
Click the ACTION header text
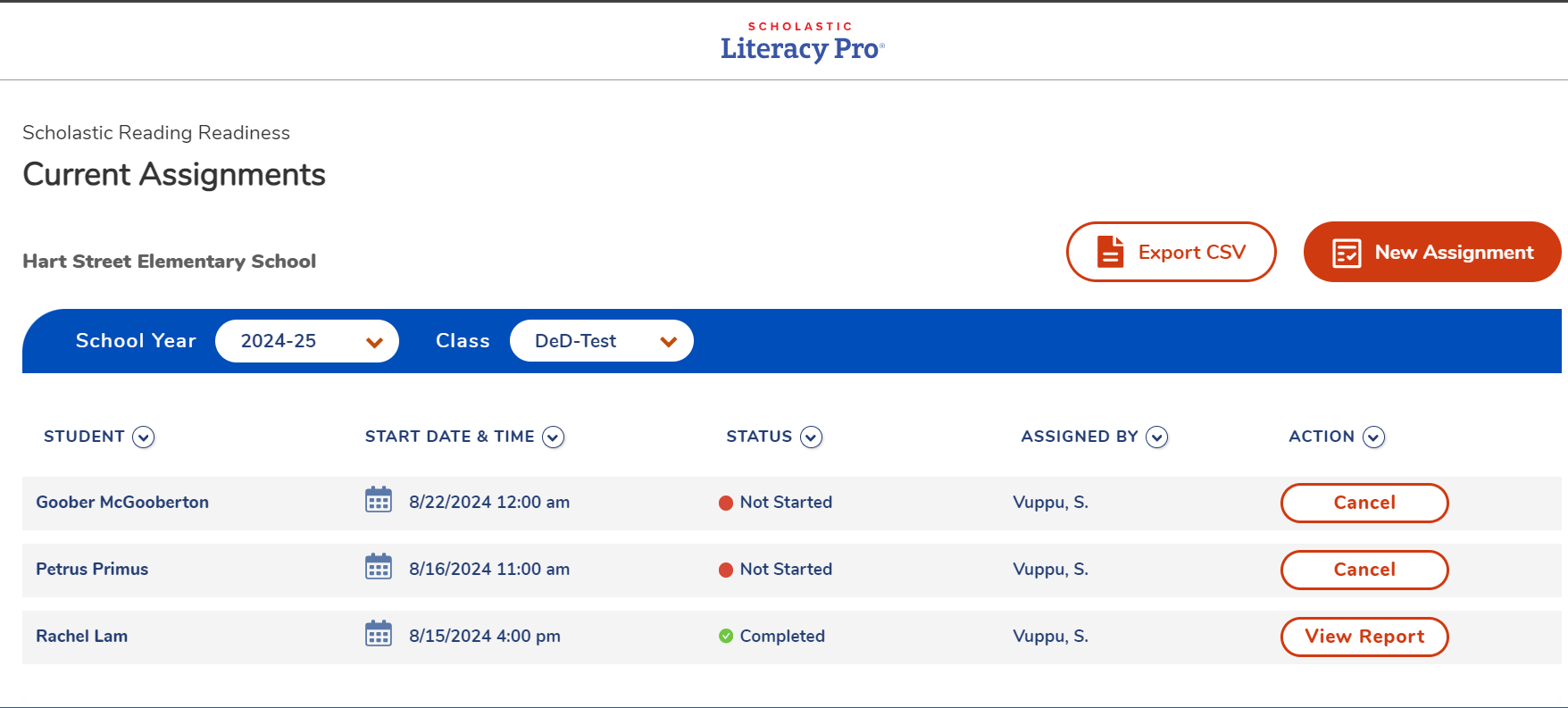tap(1322, 437)
